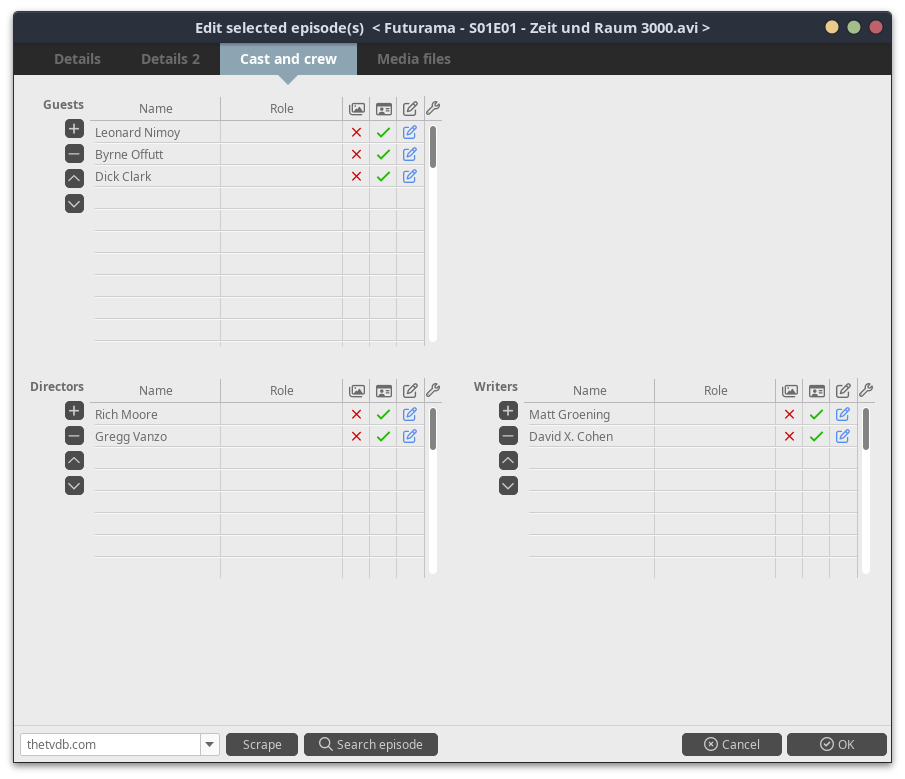Switch to the Media files tab
Screen dimensions: 905x779
(413, 59)
